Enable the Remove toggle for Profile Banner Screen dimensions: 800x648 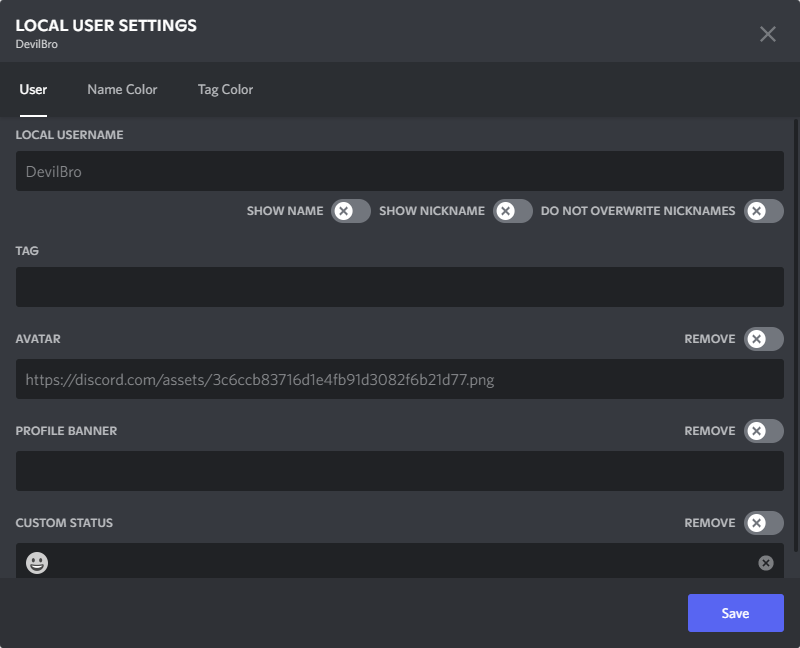click(x=761, y=431)
